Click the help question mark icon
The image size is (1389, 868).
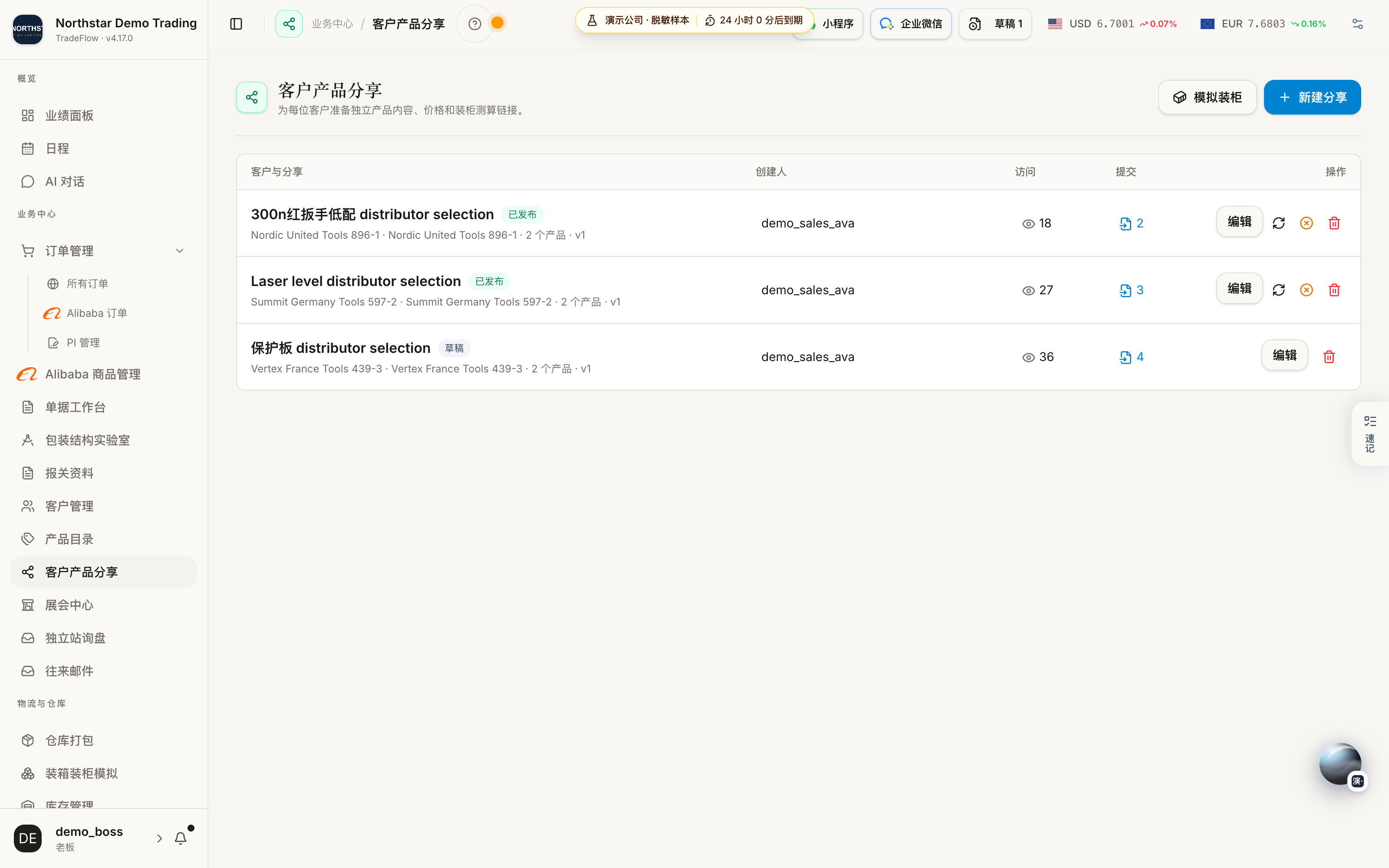coord(475,23)
